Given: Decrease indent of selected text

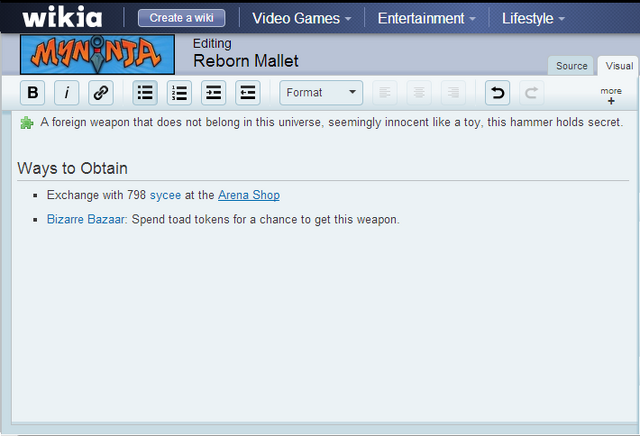Looking at the screenshot, I should tap(248, 93).
